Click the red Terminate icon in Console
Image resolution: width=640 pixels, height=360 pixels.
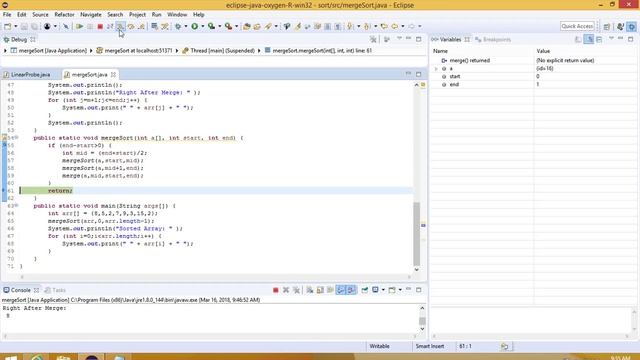tap(276, 290)
